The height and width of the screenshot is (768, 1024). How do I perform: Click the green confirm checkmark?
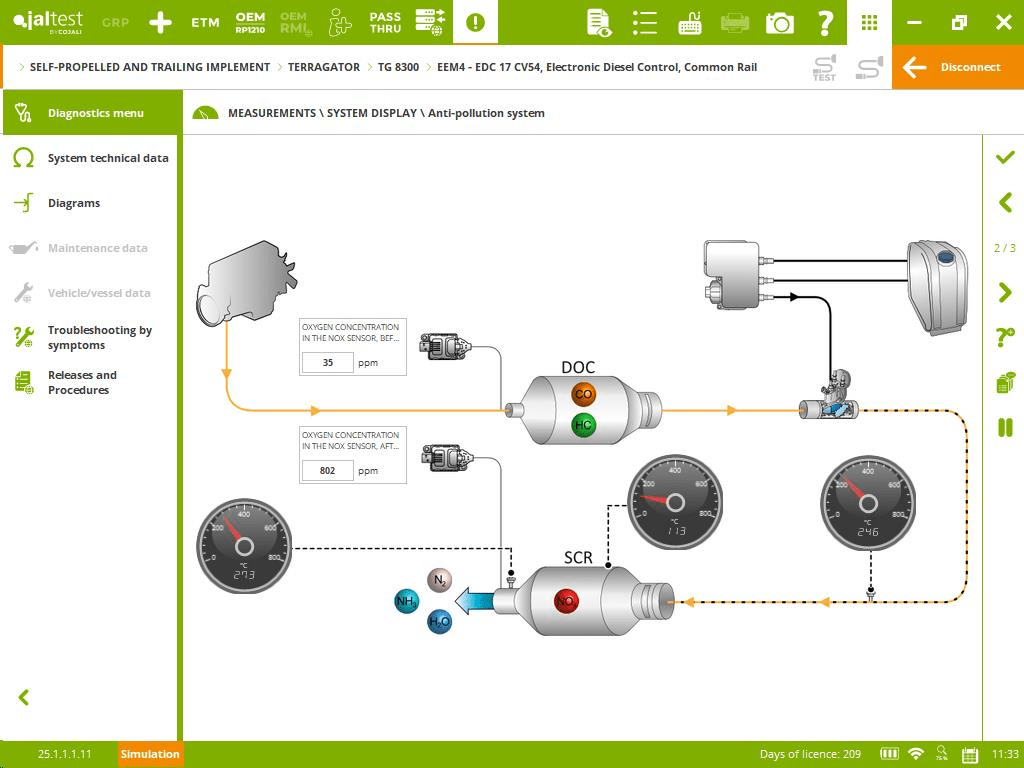tap(1005, 158)
